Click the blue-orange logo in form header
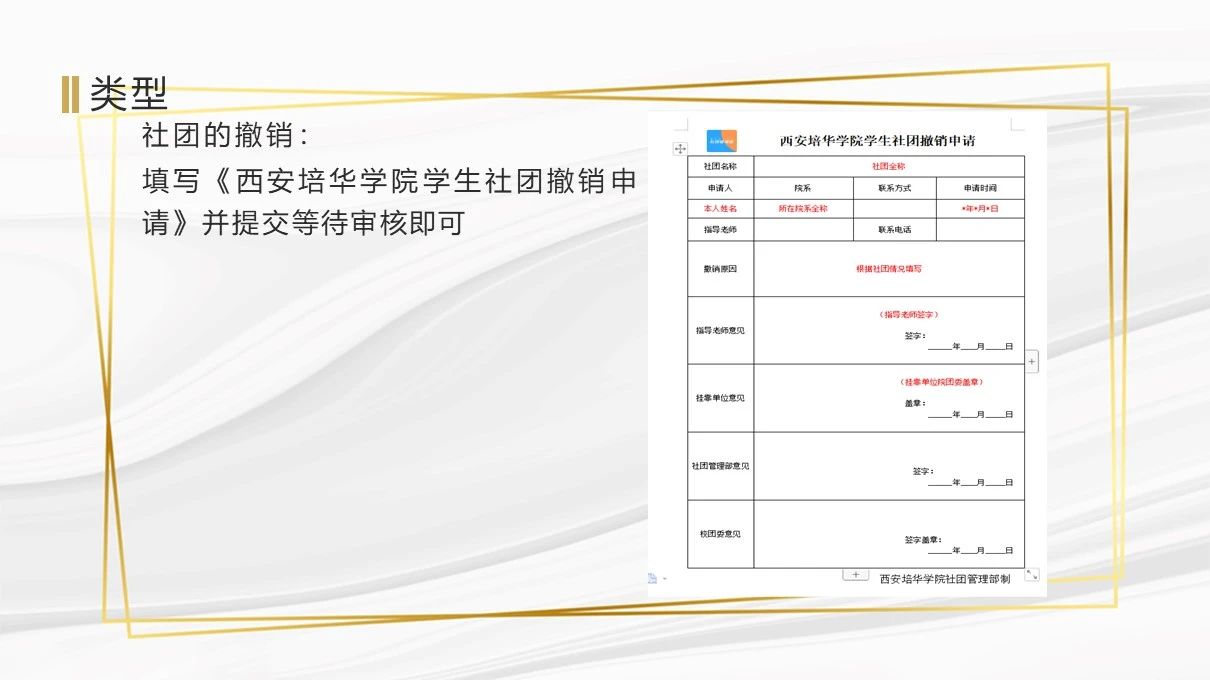 pyautogui.click(x=721, y=141)
